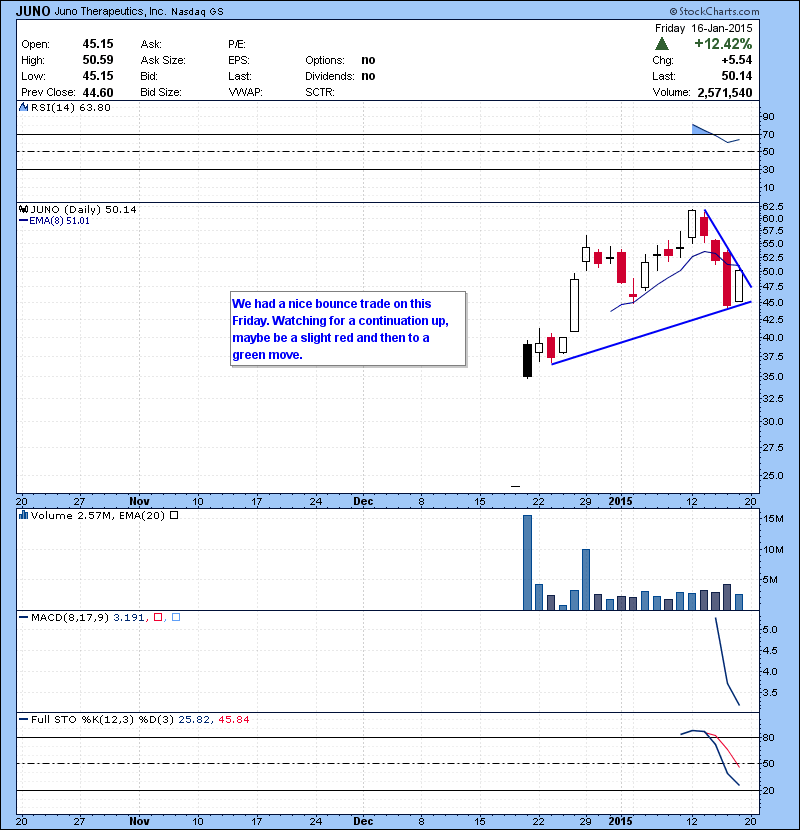The width and height of the screenshot is (800, 830).
Task: Click the green up-arrow change indicator
Action: click(662, 44)
